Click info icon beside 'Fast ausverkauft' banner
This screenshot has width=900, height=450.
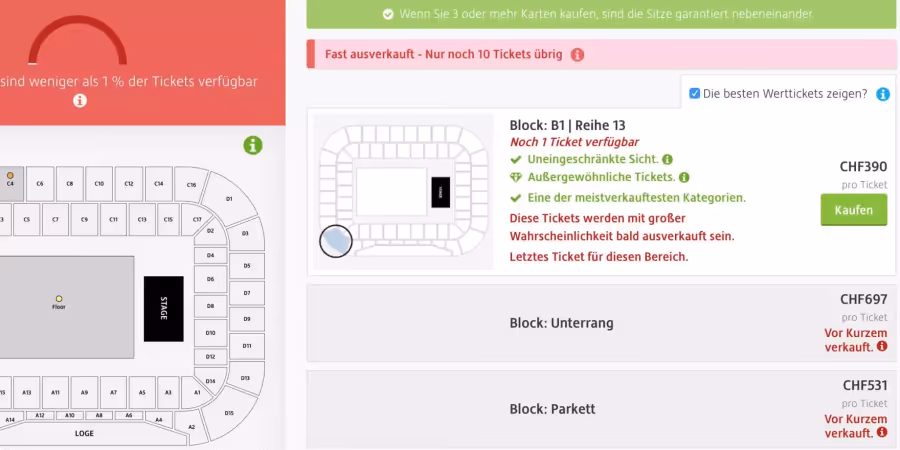tap(577, 55)
